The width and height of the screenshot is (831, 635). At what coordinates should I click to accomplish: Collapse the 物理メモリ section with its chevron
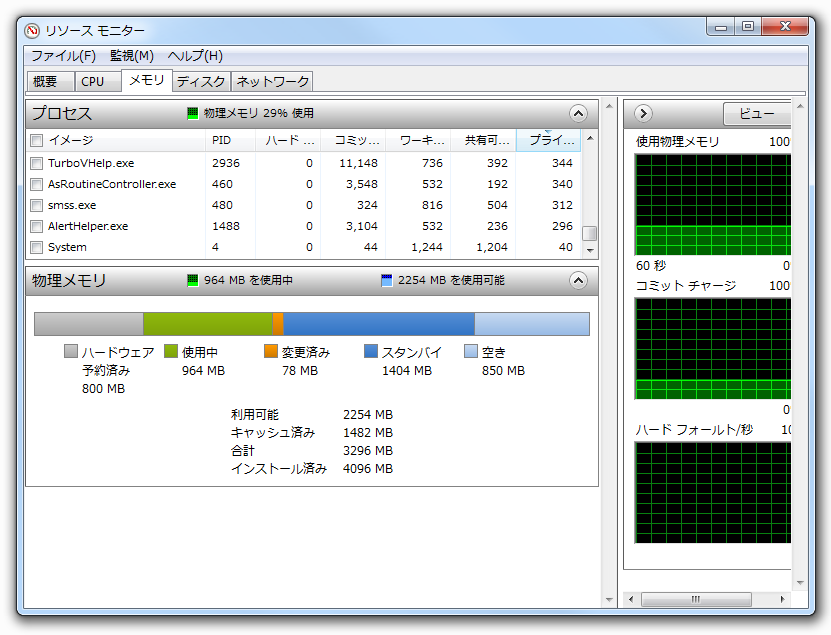(x=578, y=281)
